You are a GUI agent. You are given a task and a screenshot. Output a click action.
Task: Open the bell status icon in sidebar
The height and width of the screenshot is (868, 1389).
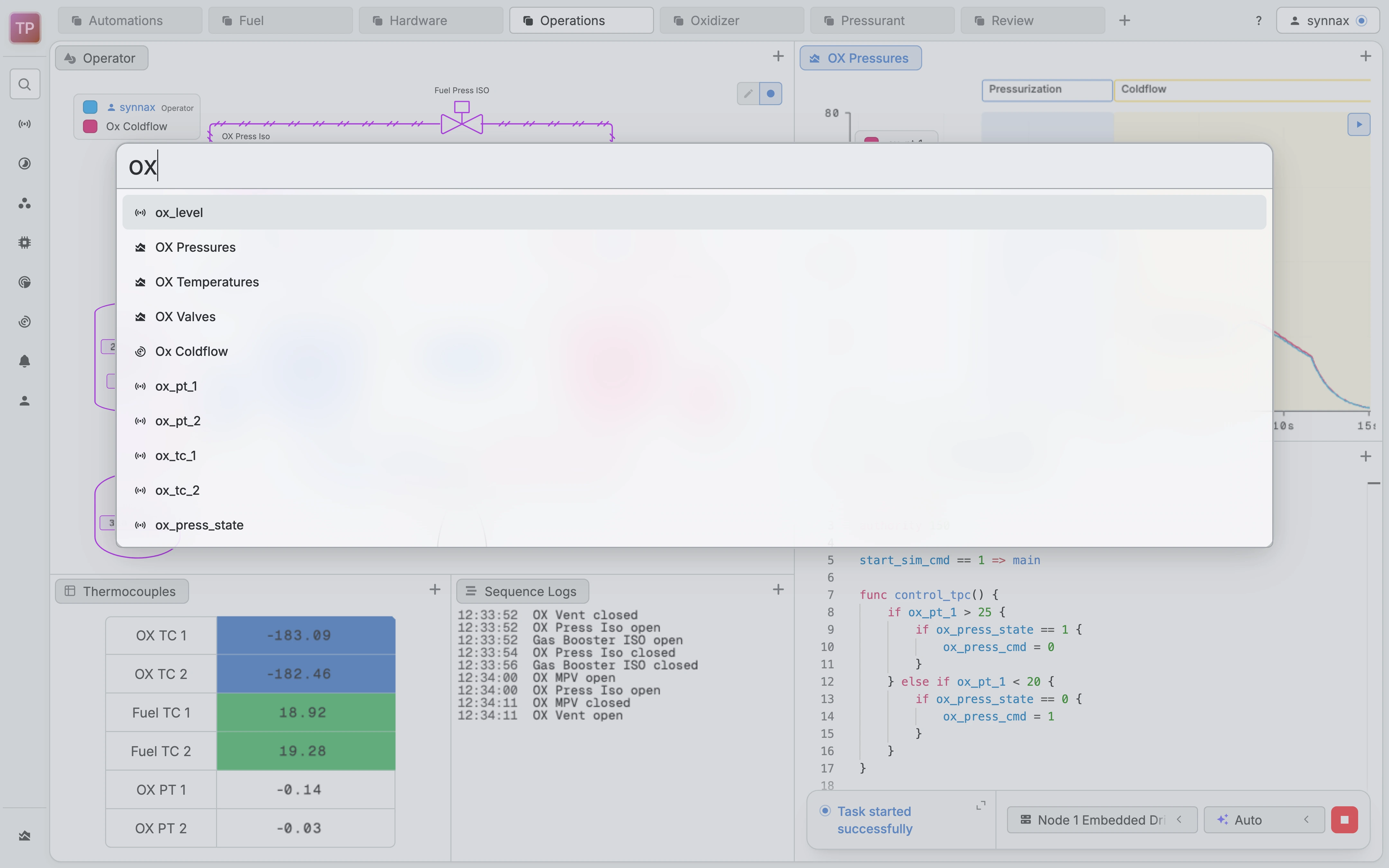(x=25, y=361)
